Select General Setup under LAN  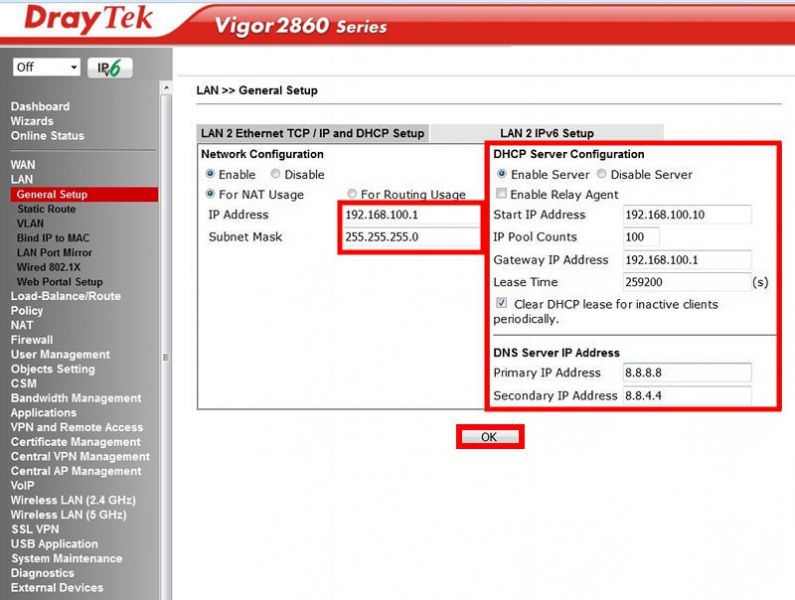(x=84, y=194)
